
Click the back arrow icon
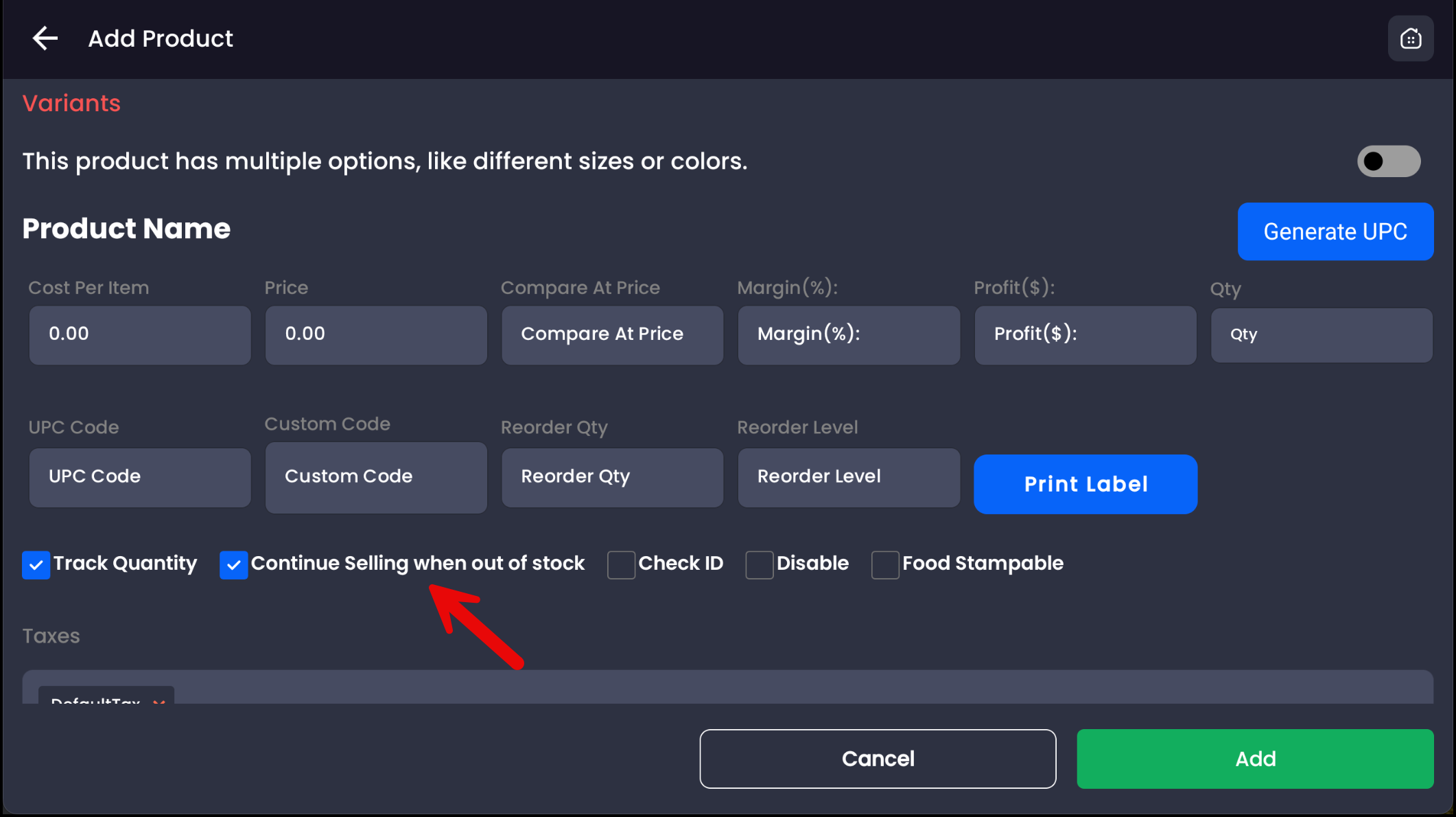coord(45,38)
